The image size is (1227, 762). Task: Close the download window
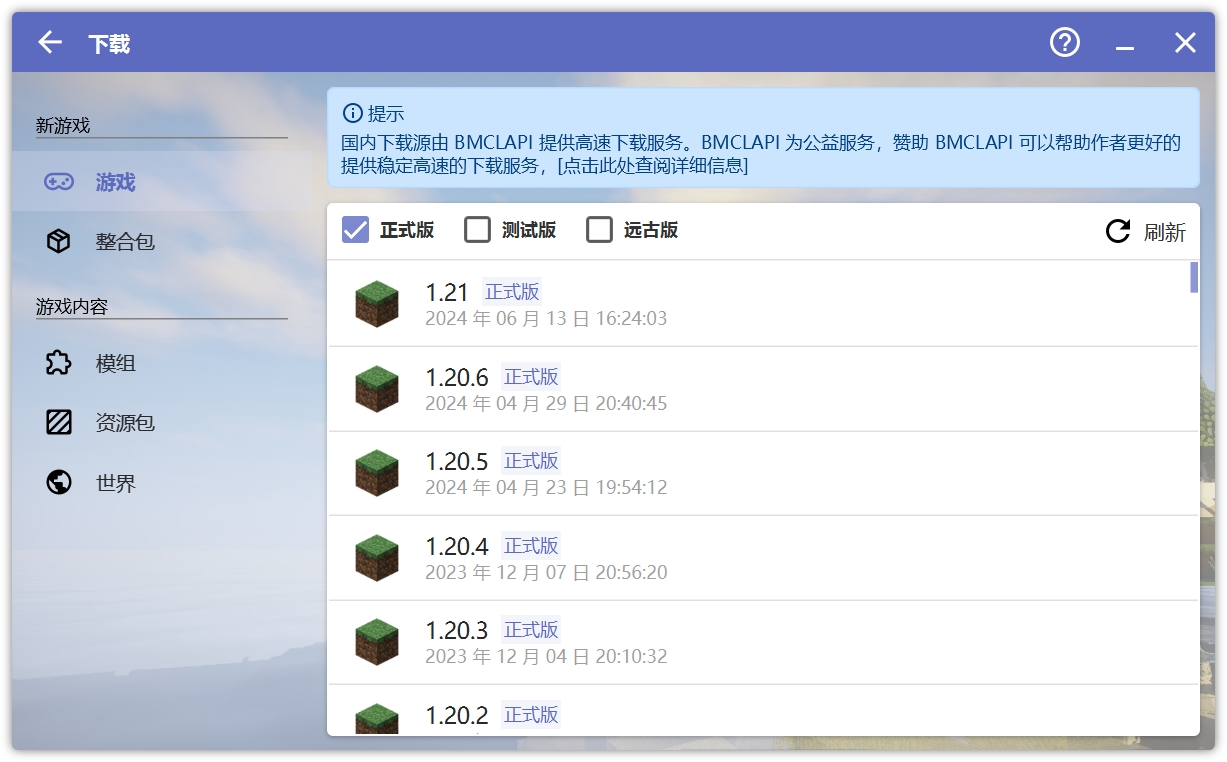1185,42
